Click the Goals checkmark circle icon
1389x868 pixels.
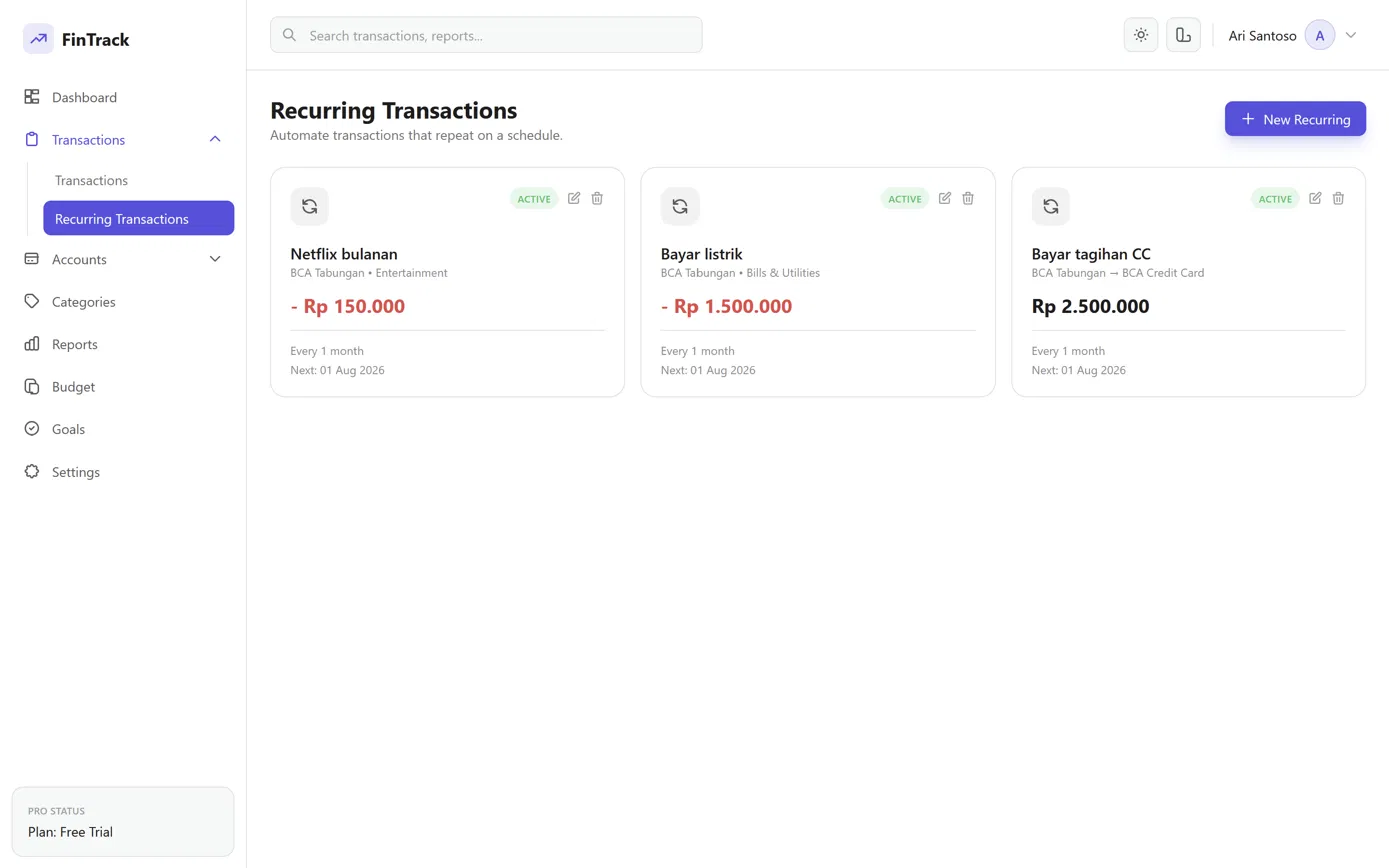click(x=32, y=429)
